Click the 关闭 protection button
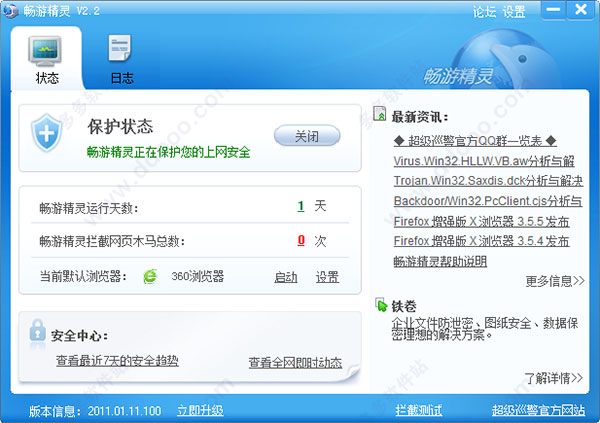The width and height of the screenshot is (600, 423). (x=307, y=136)
